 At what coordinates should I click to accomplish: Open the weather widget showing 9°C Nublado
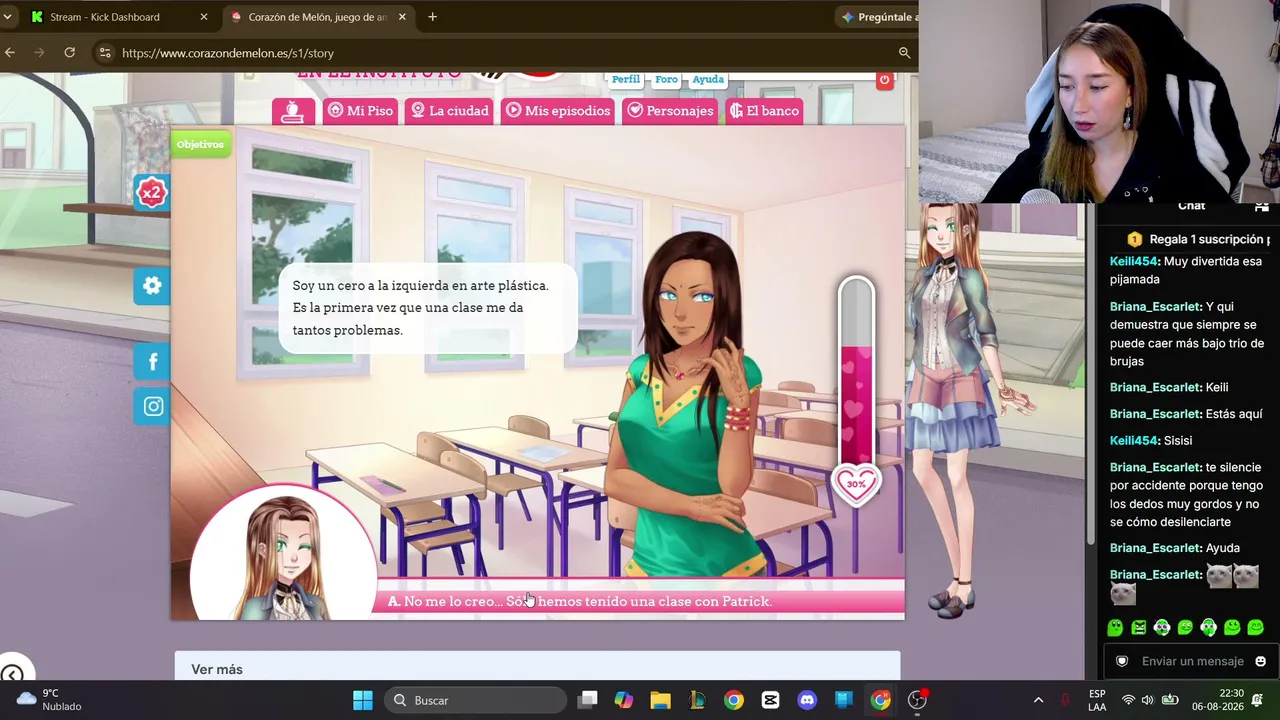point(48,700)
